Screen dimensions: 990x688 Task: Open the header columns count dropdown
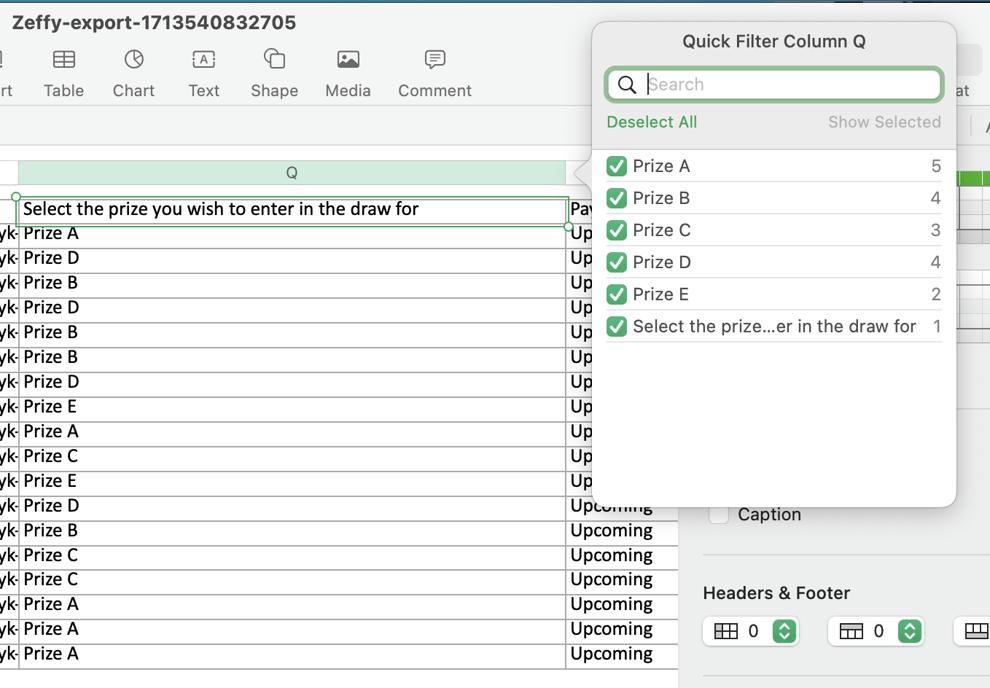point(909,631)
